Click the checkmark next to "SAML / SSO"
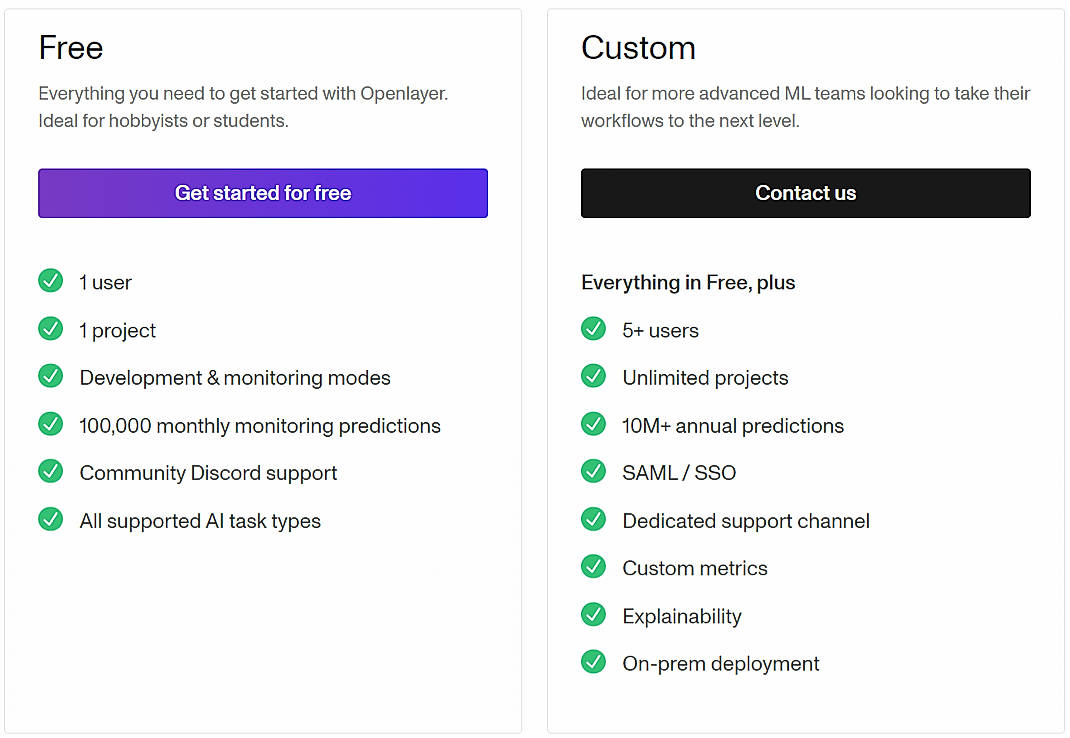This screenshot has width=1070, height=738. [x=593, y=471]
